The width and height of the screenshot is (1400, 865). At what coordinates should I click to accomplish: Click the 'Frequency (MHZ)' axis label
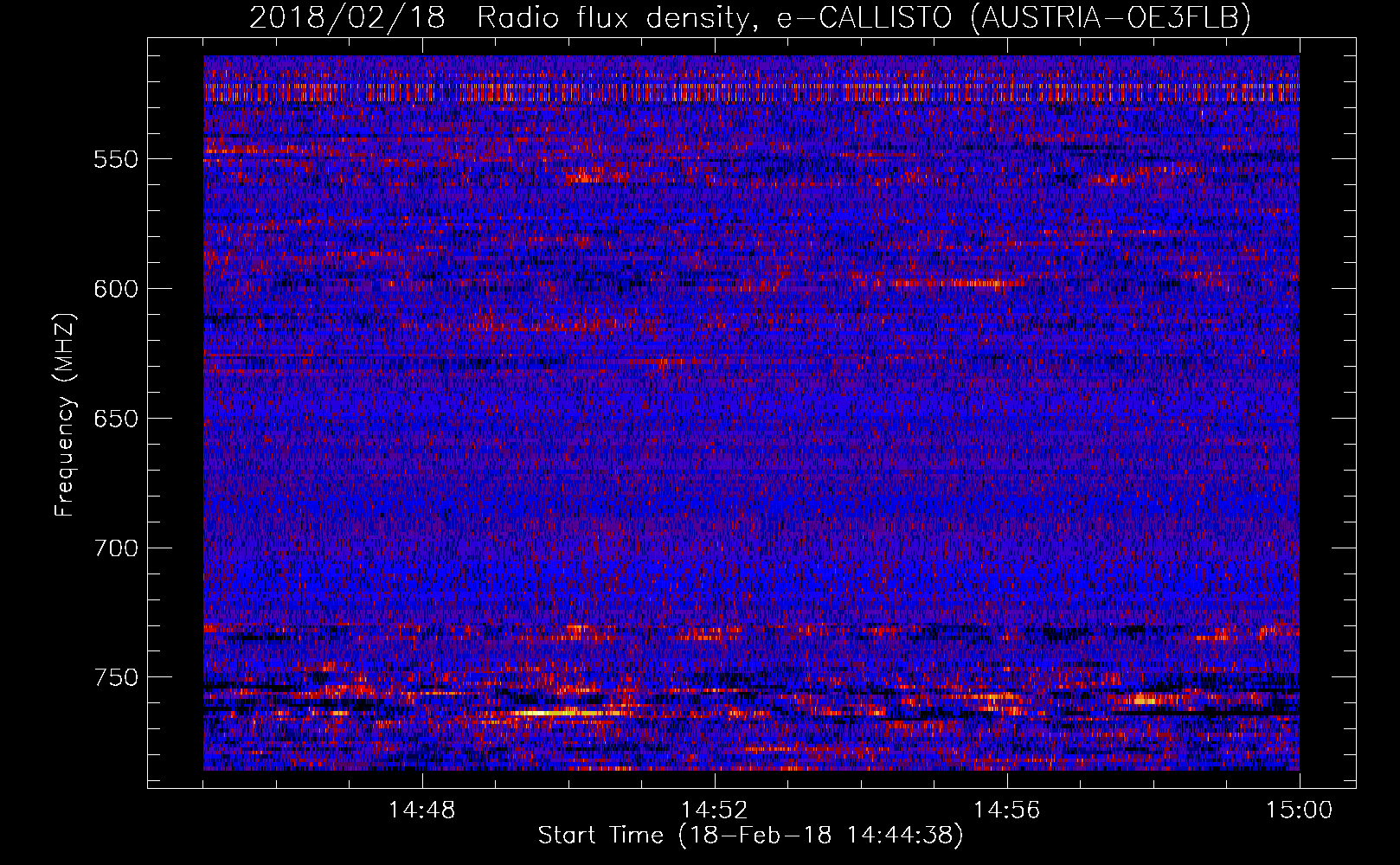65,414
